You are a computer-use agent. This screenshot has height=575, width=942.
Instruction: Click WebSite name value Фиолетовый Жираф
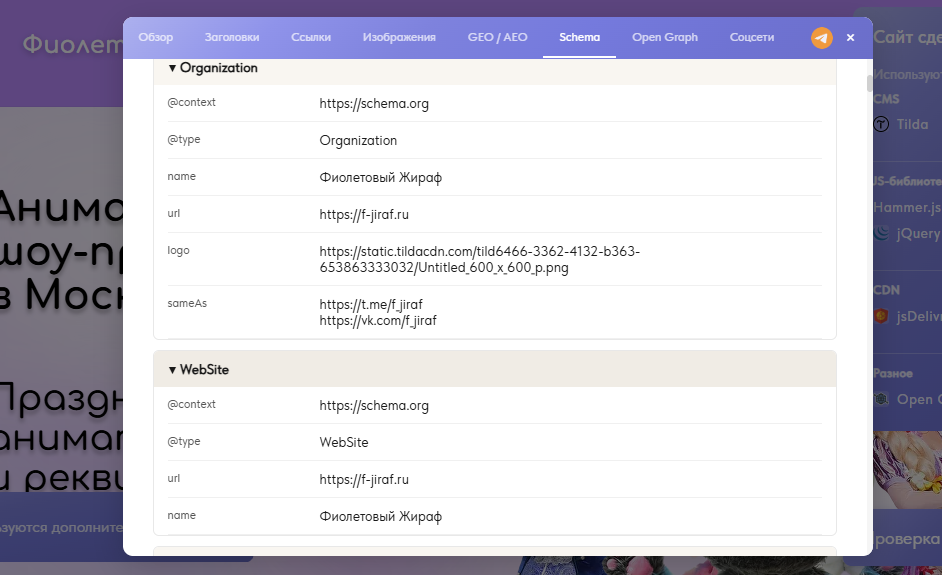click(380, 517)
